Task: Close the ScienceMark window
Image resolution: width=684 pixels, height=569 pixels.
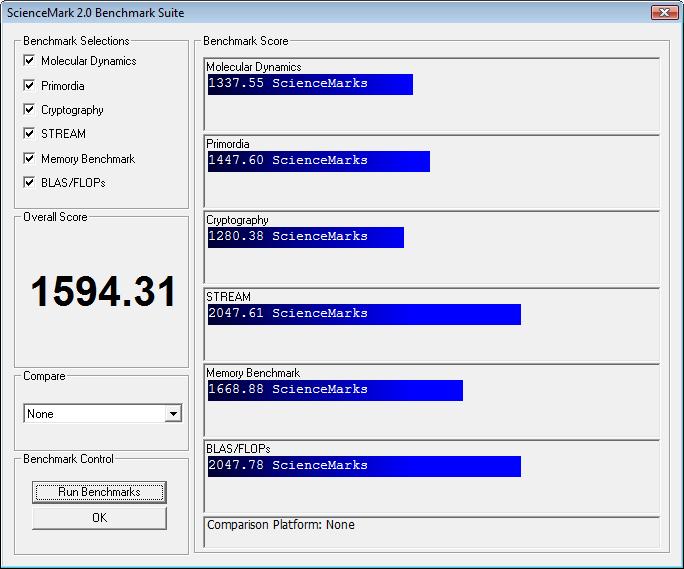Action: pyautogui.click(x=664, y=12)
